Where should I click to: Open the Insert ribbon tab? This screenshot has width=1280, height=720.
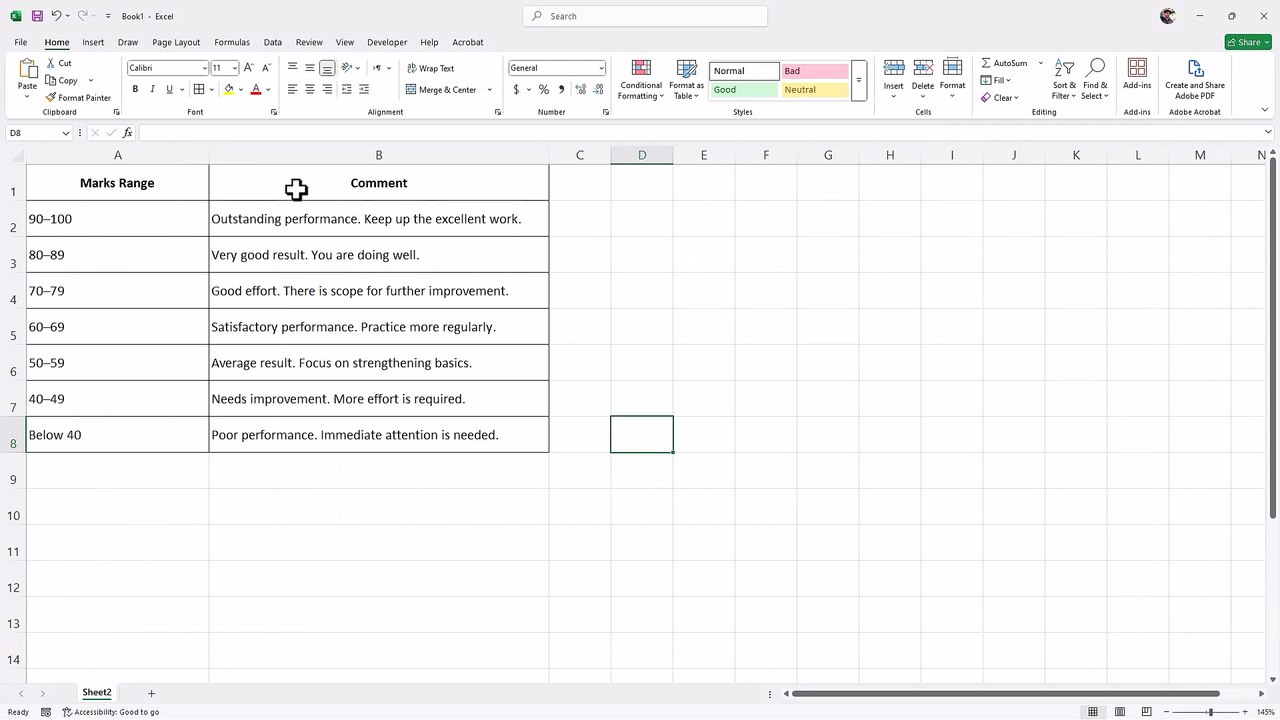[93, 42]
